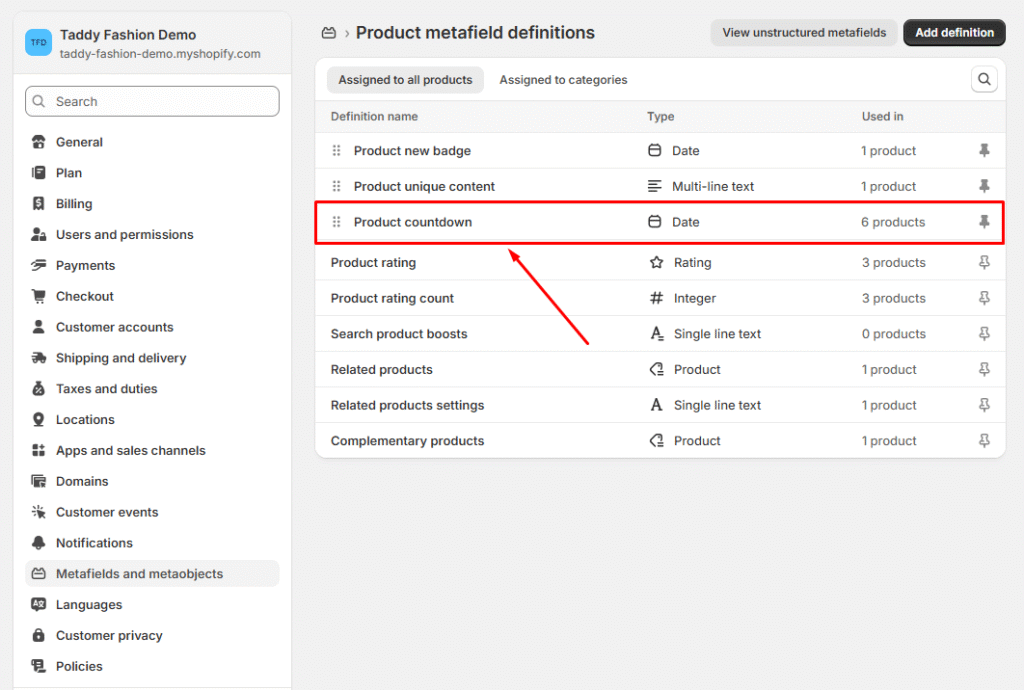Pin the Product rating definition

coord(984,262)
